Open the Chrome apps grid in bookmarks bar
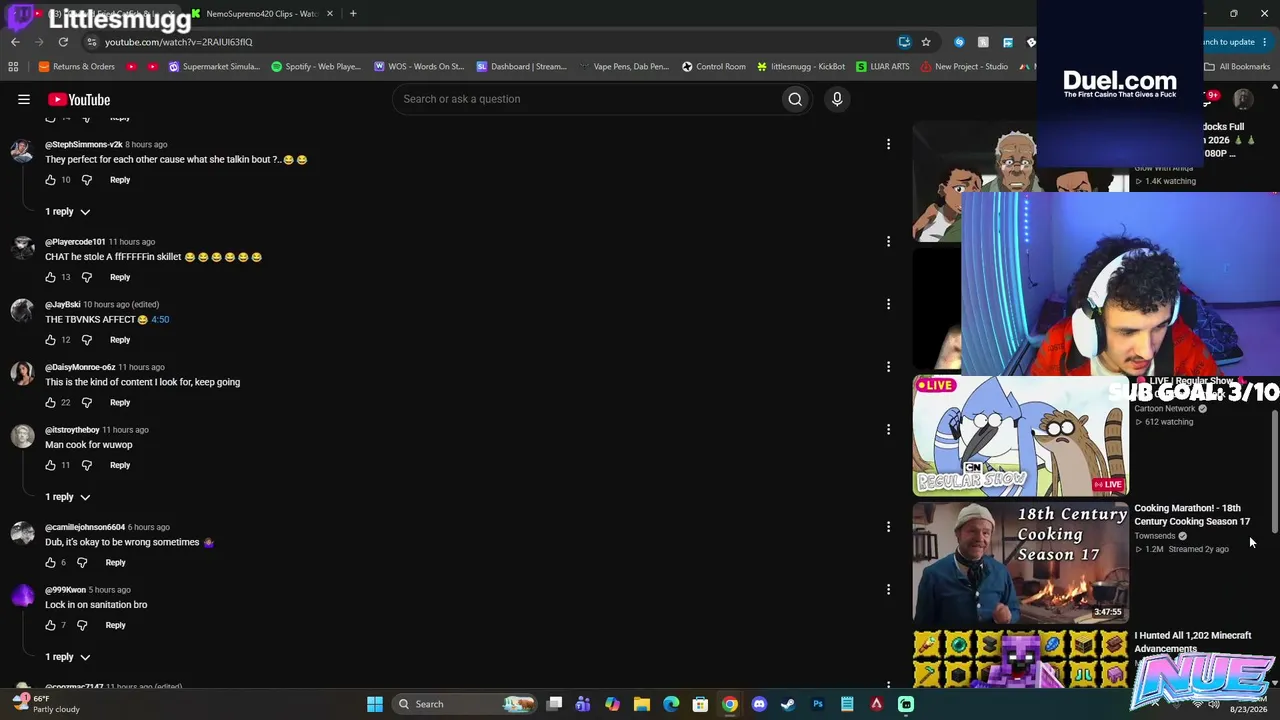 pos(13,67)
